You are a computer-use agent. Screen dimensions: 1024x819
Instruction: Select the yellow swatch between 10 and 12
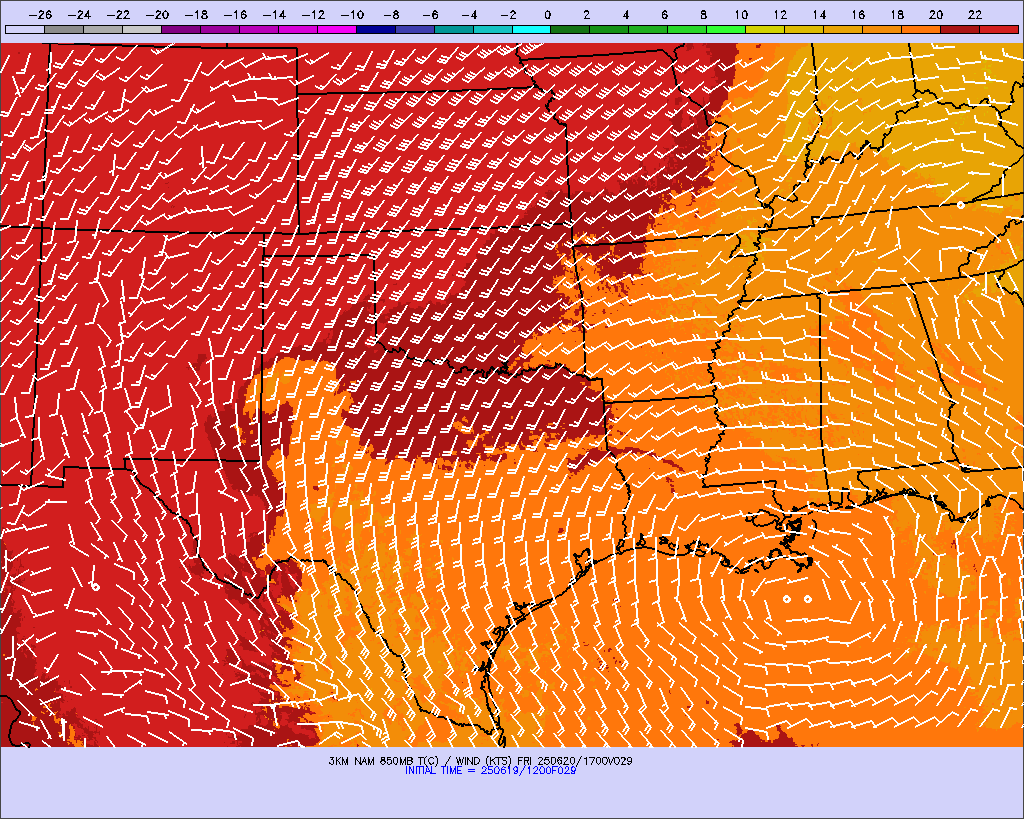(x=765, y=29)
